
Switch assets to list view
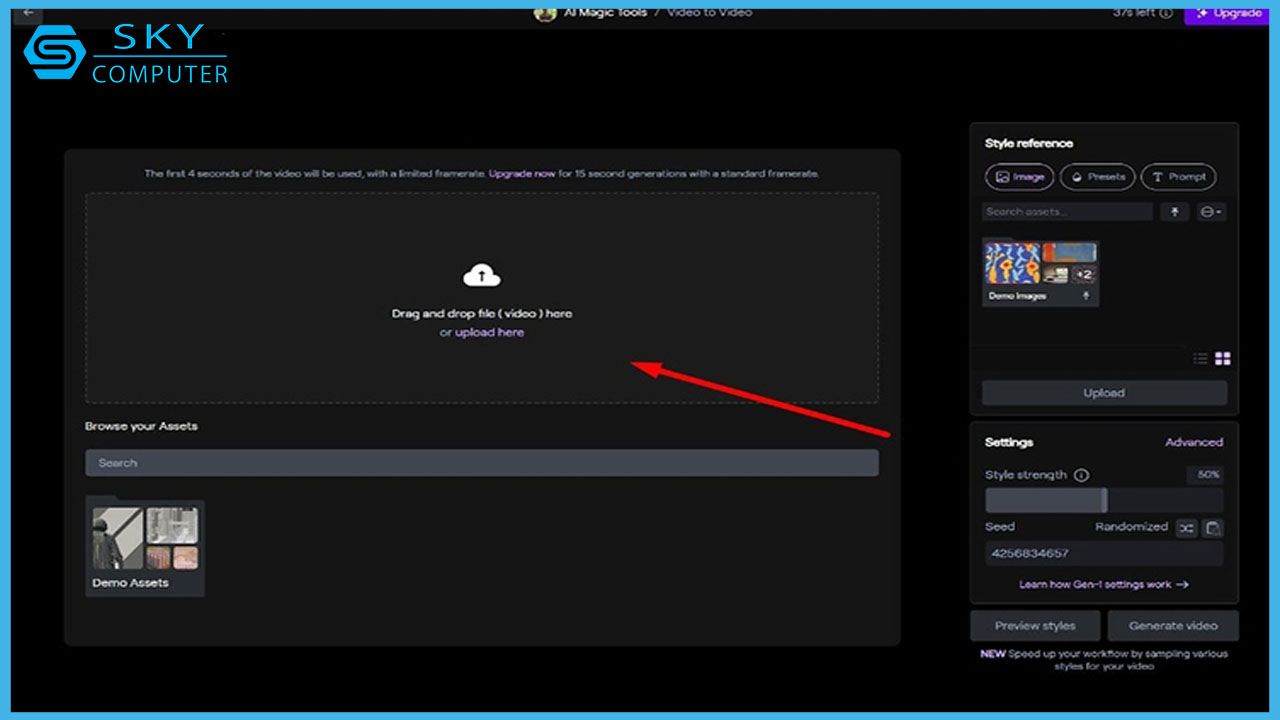(x=1201, y=359)
